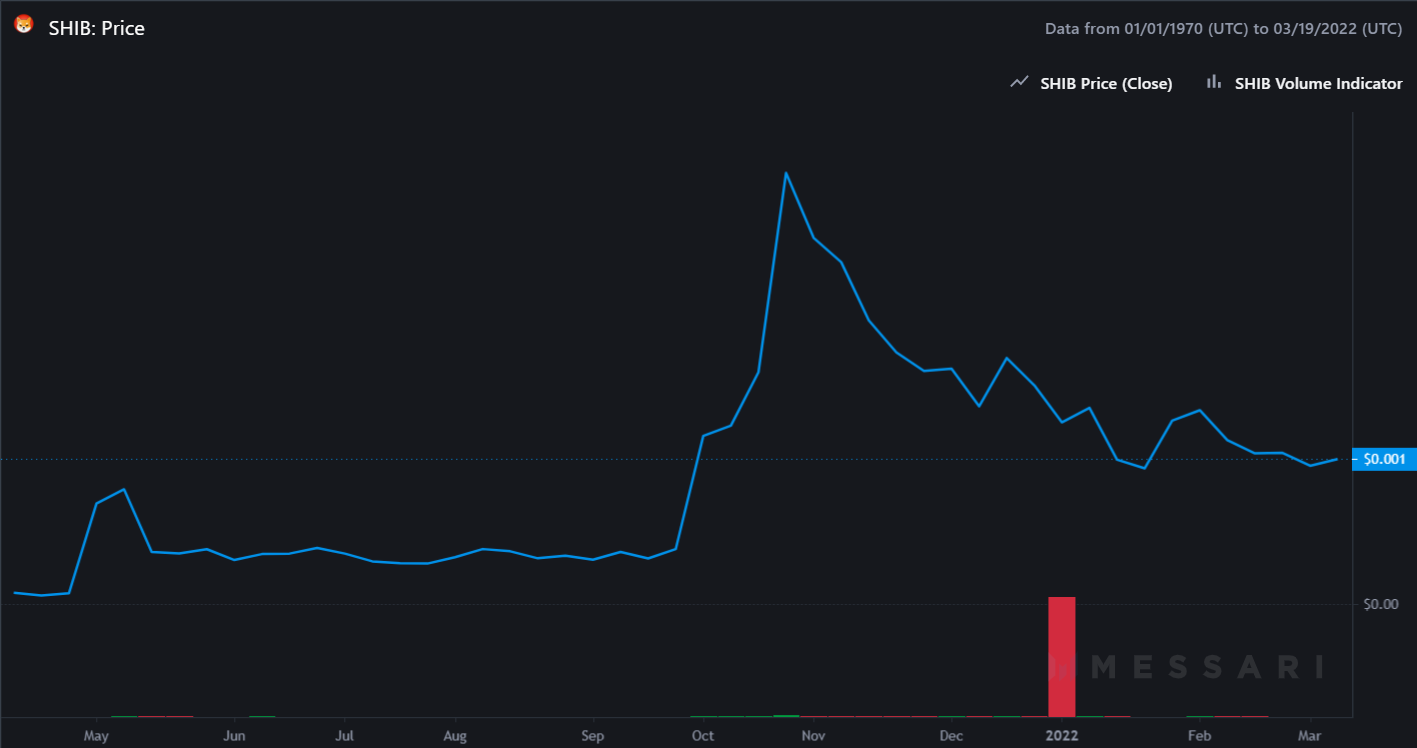Select the May axis label
The width and height of the screenshot is (1417, 748).
96,735
